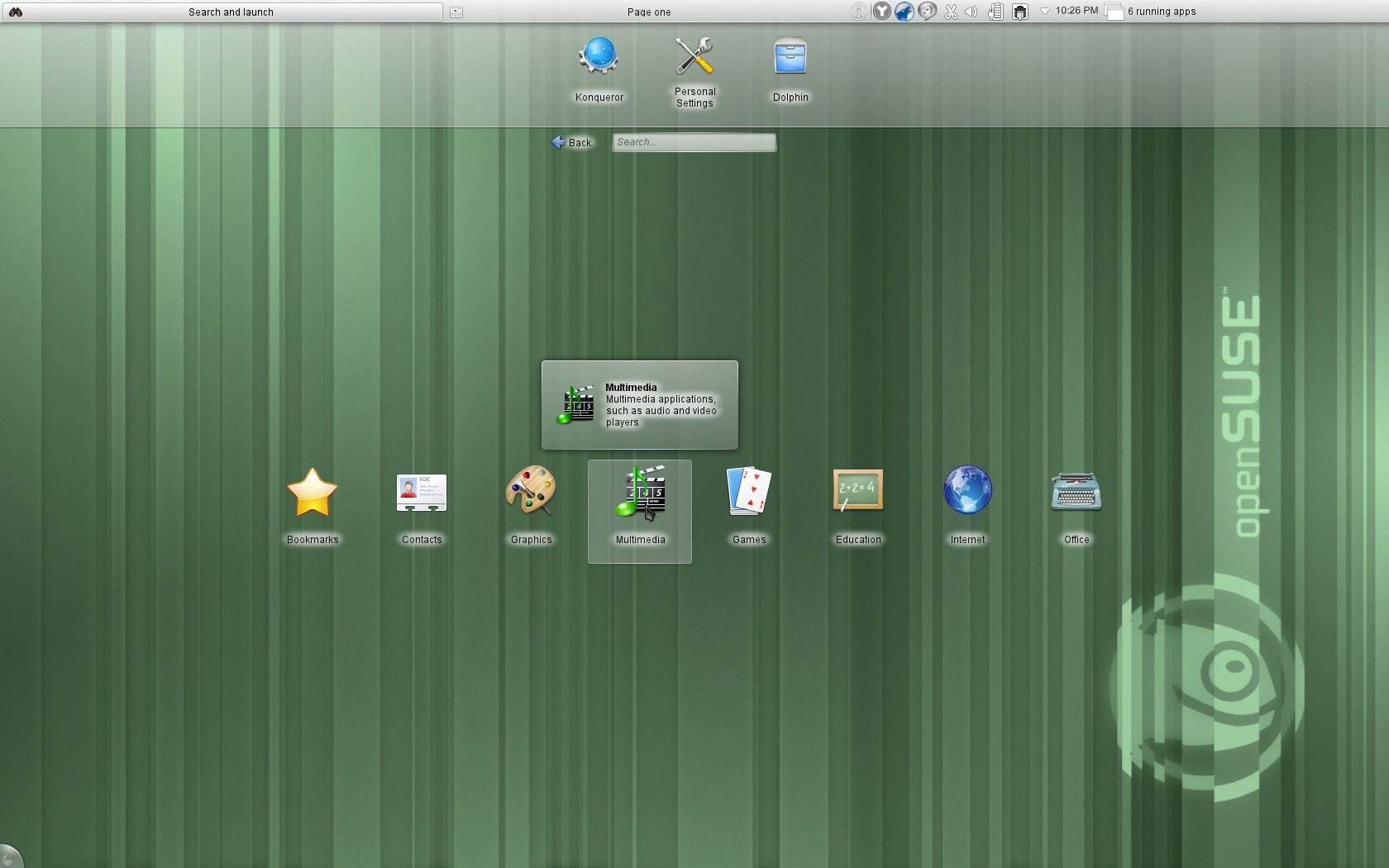Open the Multimedia category
The height and width of the screenshot is (868, 1389).
click(639, 506)
